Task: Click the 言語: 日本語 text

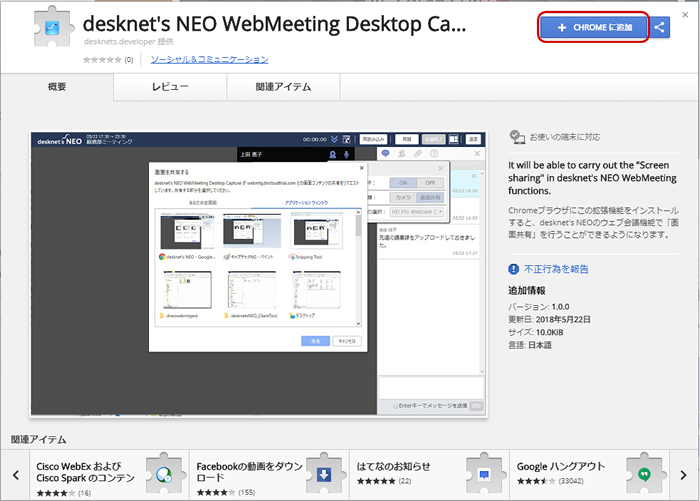Action: pyautogui.click(x=530, y=345)
